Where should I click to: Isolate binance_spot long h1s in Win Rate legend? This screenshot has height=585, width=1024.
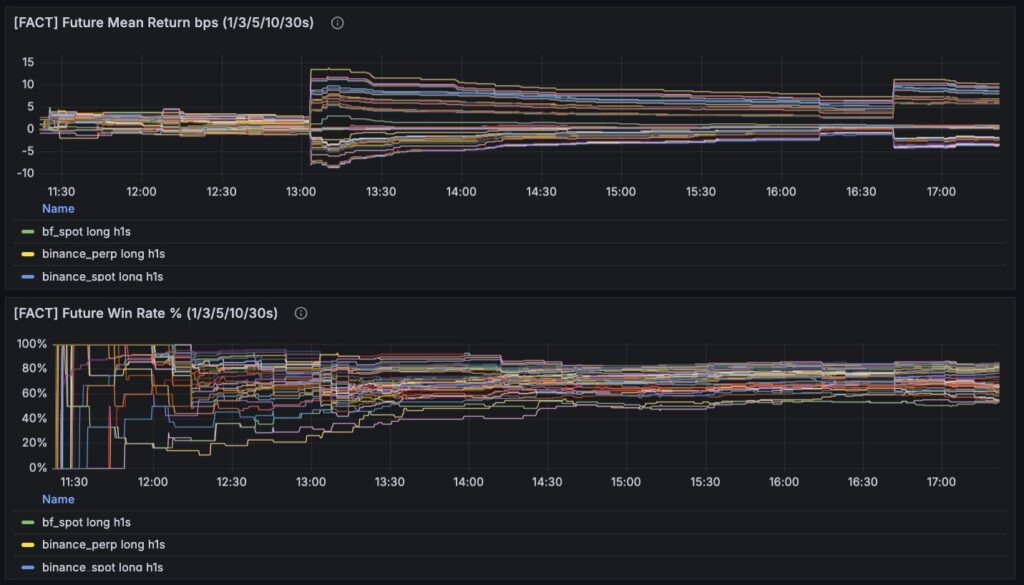tap(102, 567)
